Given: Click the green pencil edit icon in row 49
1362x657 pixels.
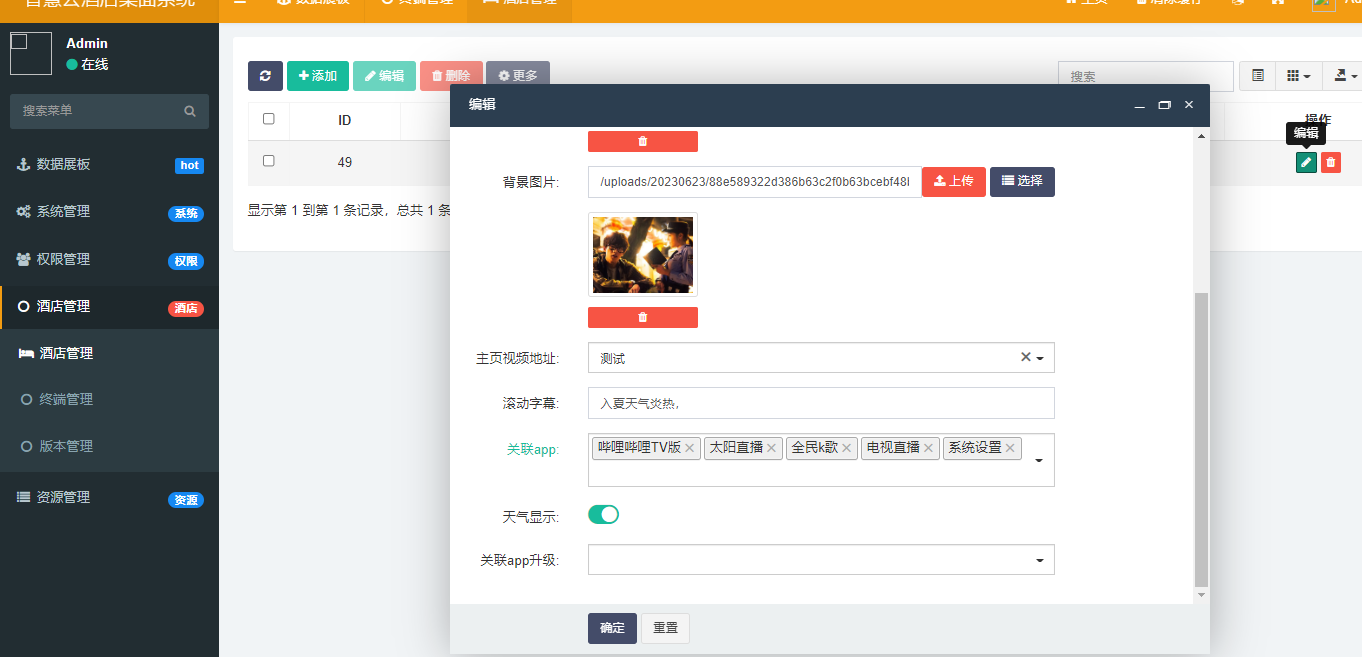Looking at the screenshot, I should [x=1306, y=162].
